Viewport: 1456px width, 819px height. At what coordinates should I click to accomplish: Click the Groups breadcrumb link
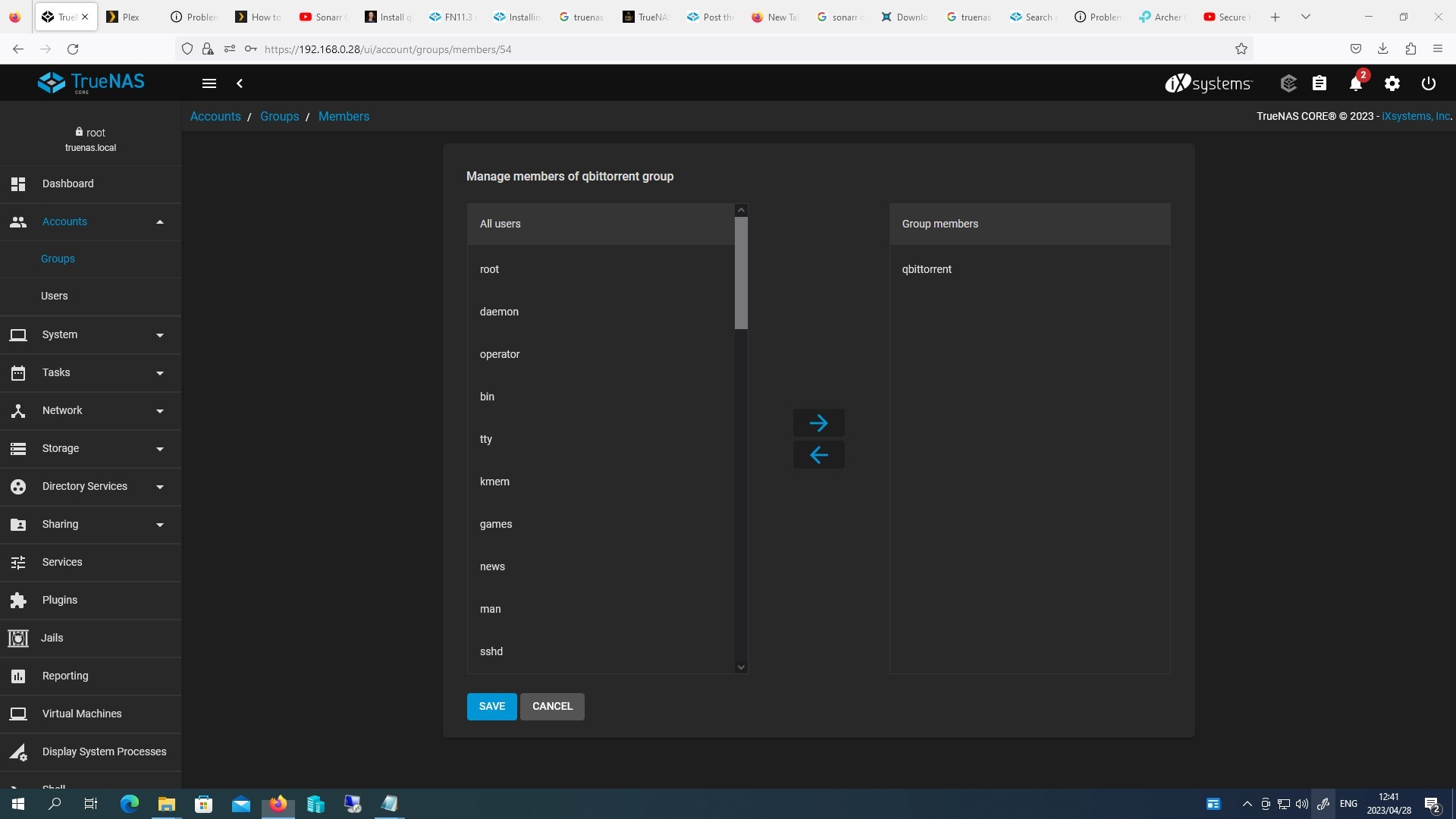pyautogui.click(x=279, y=116)
